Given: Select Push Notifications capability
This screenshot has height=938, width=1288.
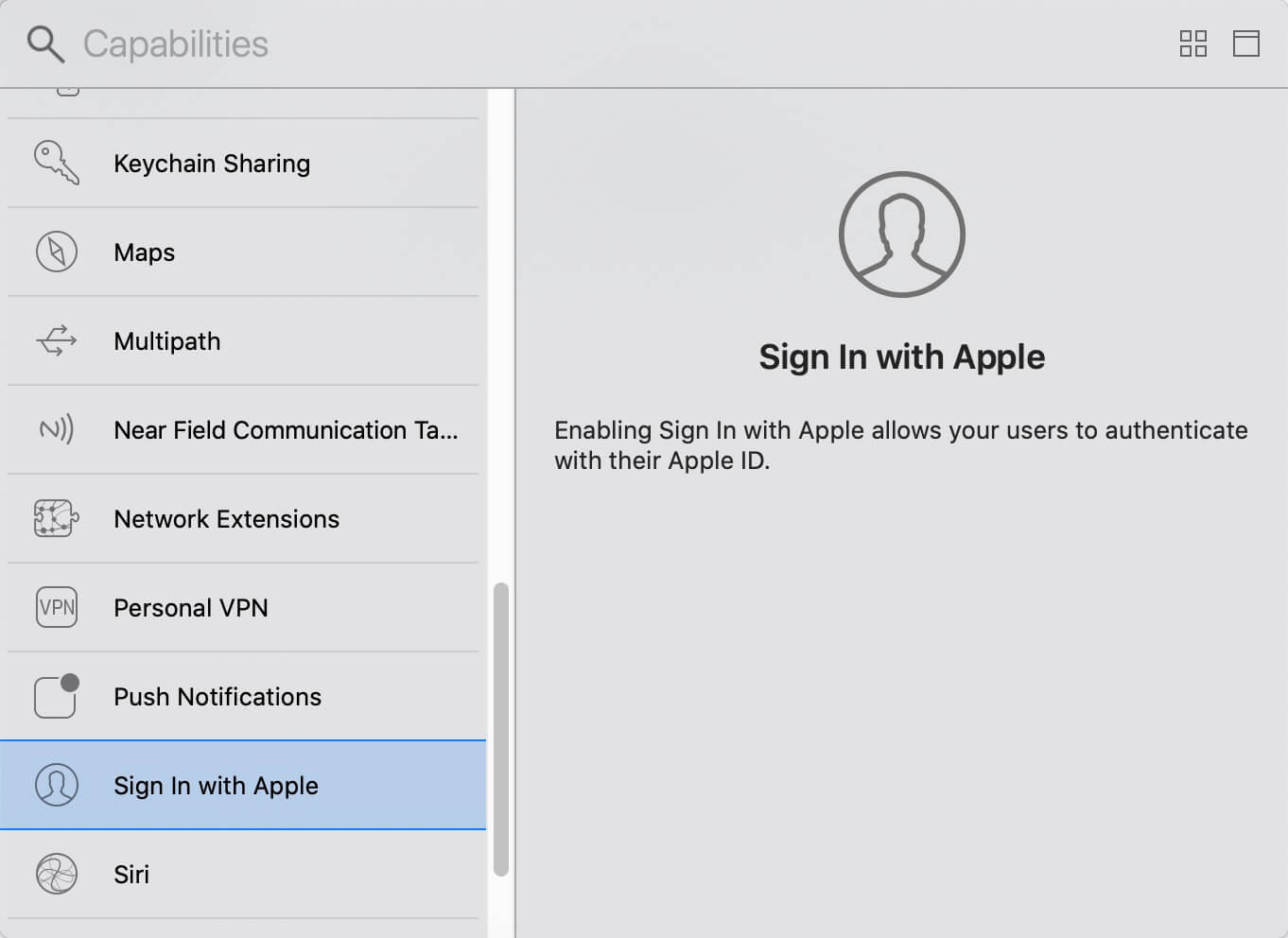Looking at the screenshot, I should pos(243,697).
